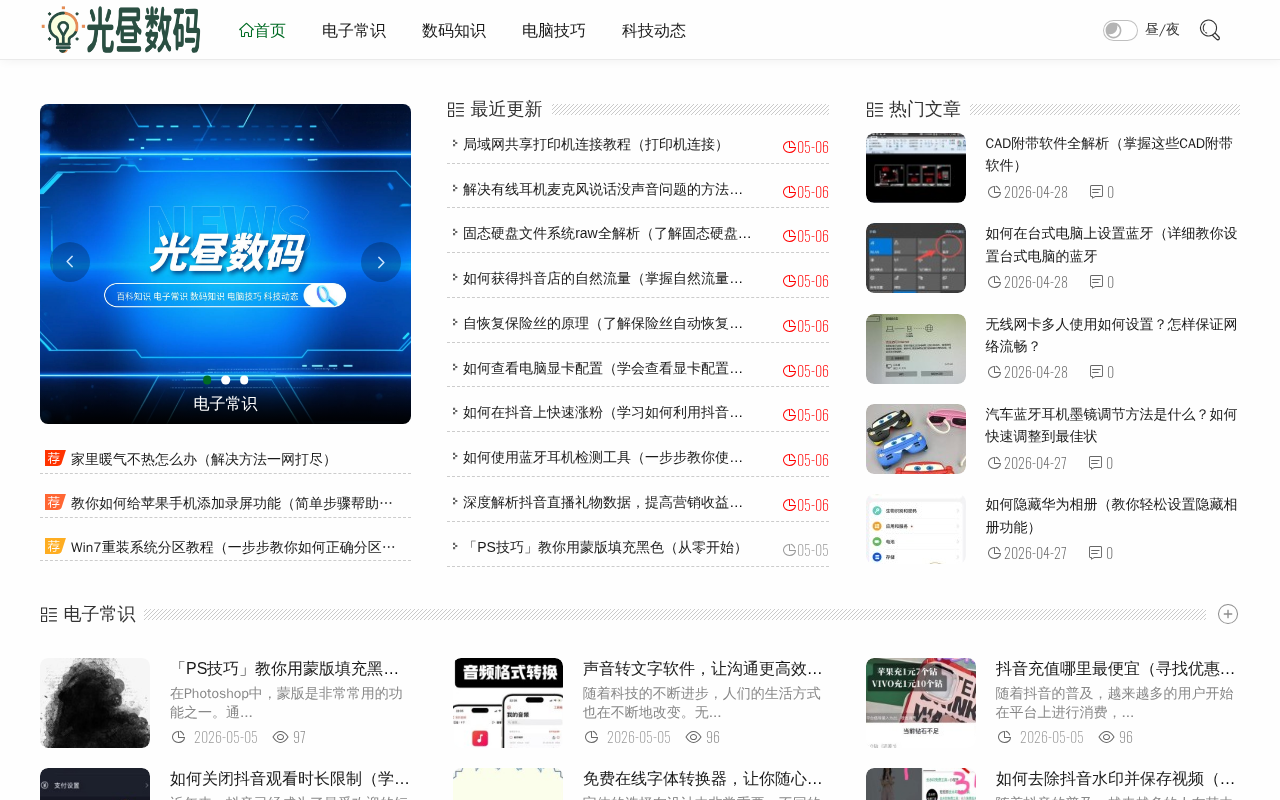1280x800 pixels.
Task: Go to previous carousel slide arrow
Action: 70,262
